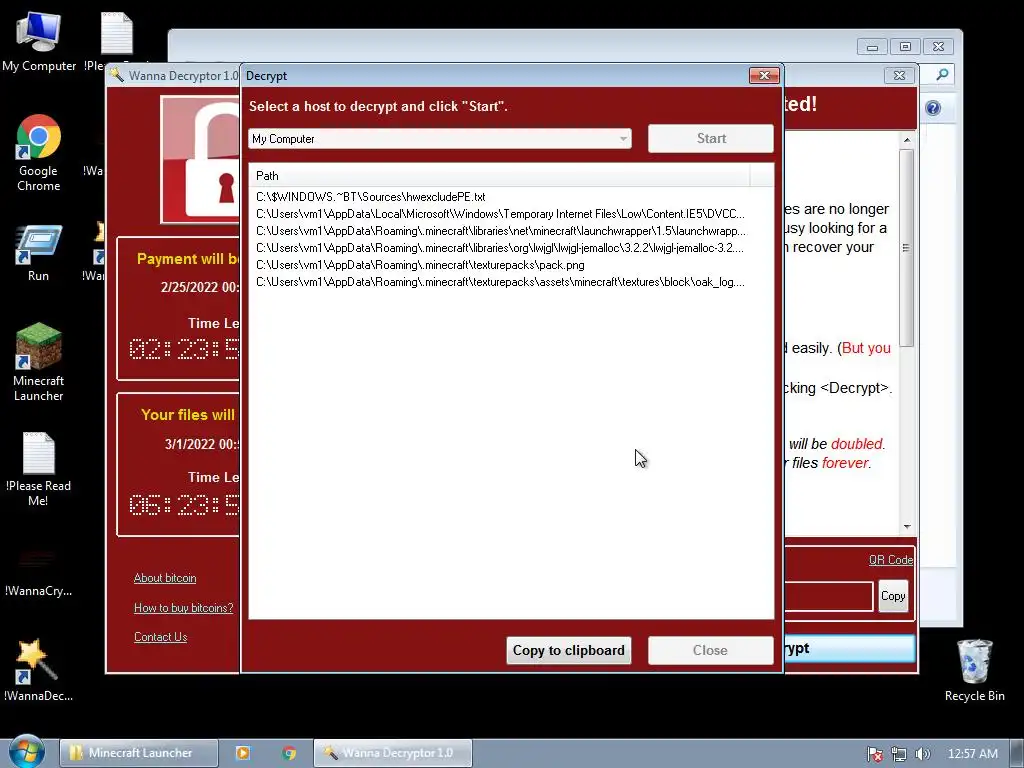The width and height of the screenshot is (1024, 768).
Task: Switch to Minecraft Launcher taskbar button
Action: tap(139, 753)
